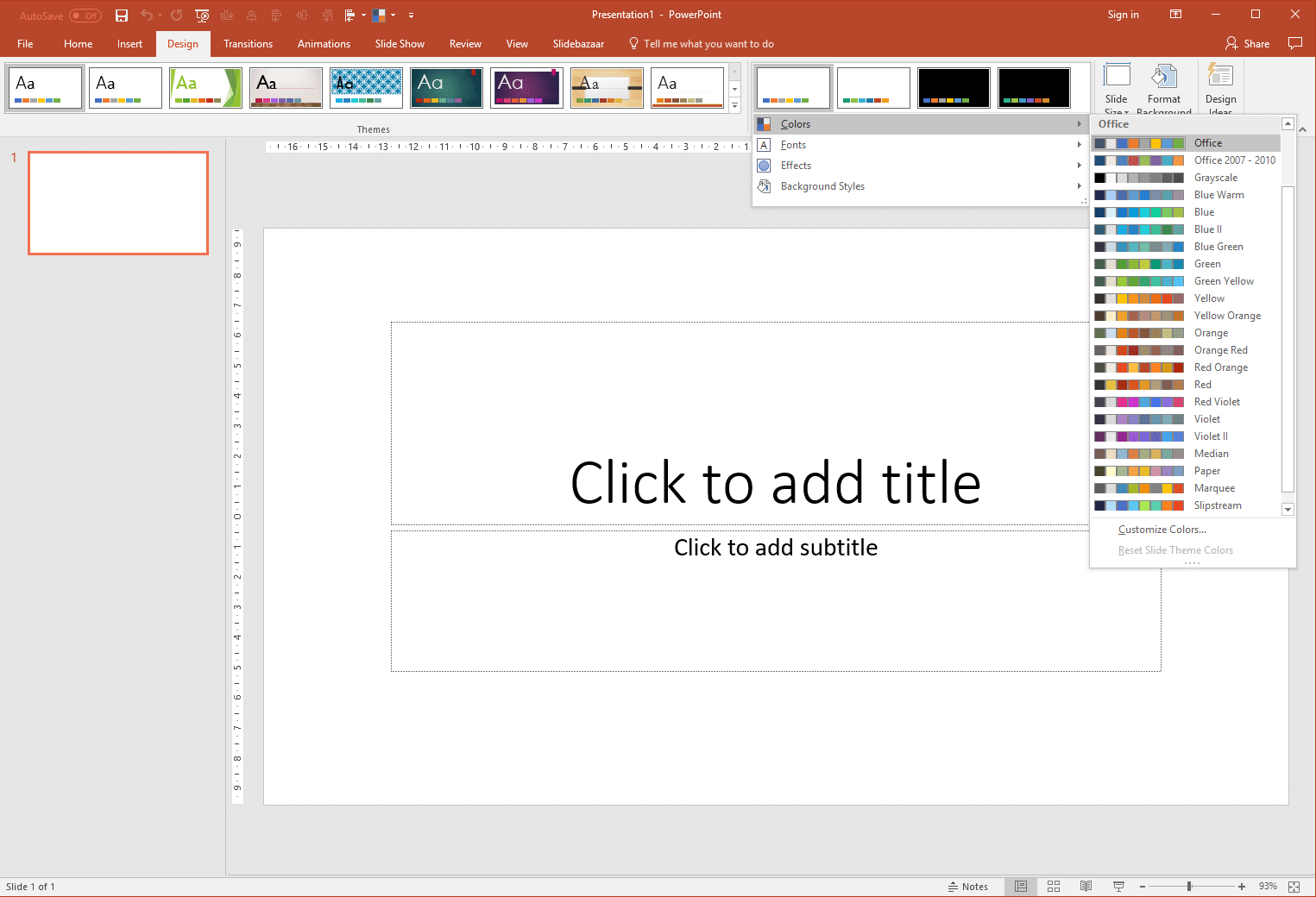Expand the Themes gallery with the More arrow

click(734, 105)
